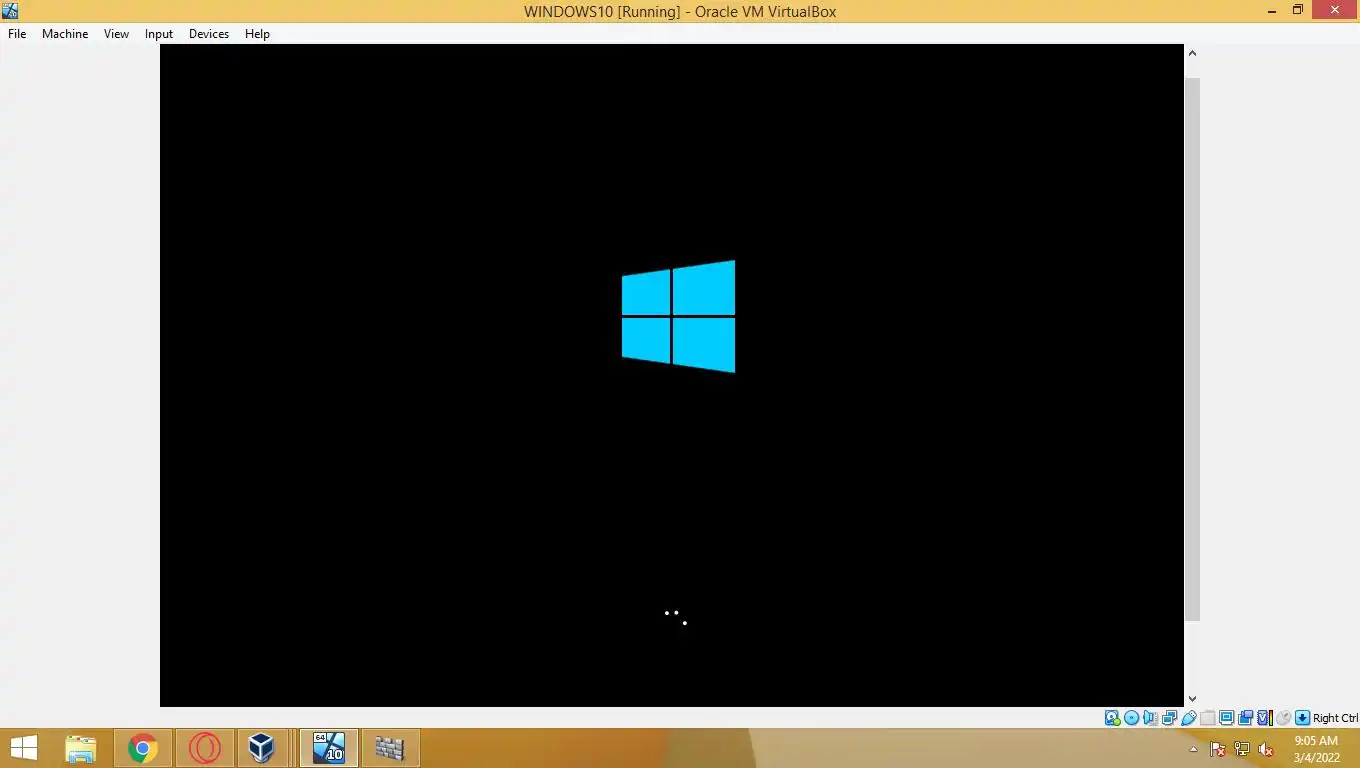Image resolution: width=1360 pixels, height=768 pixels.
Task: Click the CPU virtualization status icon
Action: click(x=1265, y=718)
